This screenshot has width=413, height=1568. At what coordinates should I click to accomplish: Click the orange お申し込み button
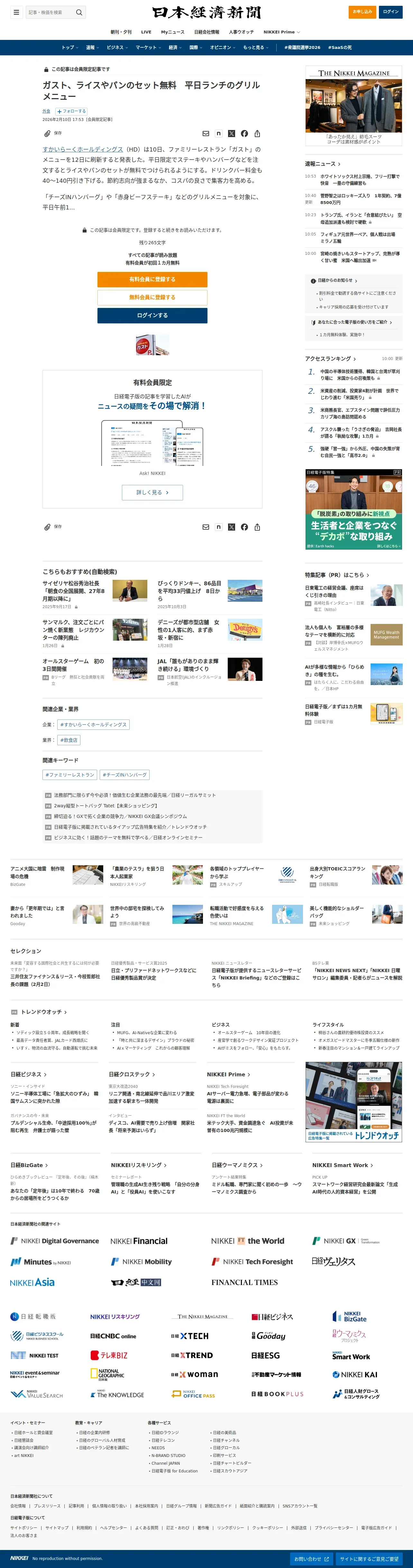362,12
